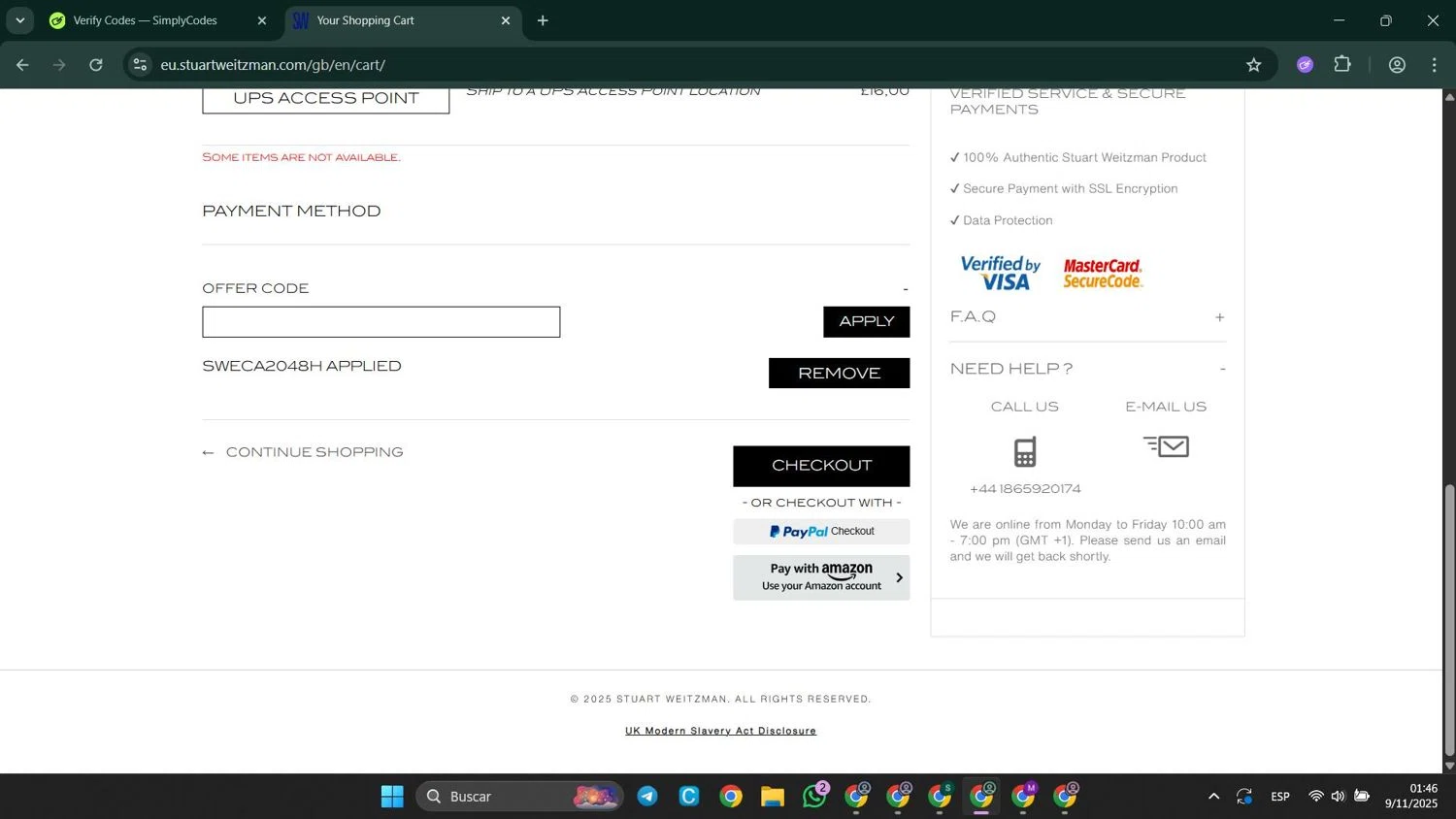
Task: Click the Call Us phone icon
Action: (1025, 452)
